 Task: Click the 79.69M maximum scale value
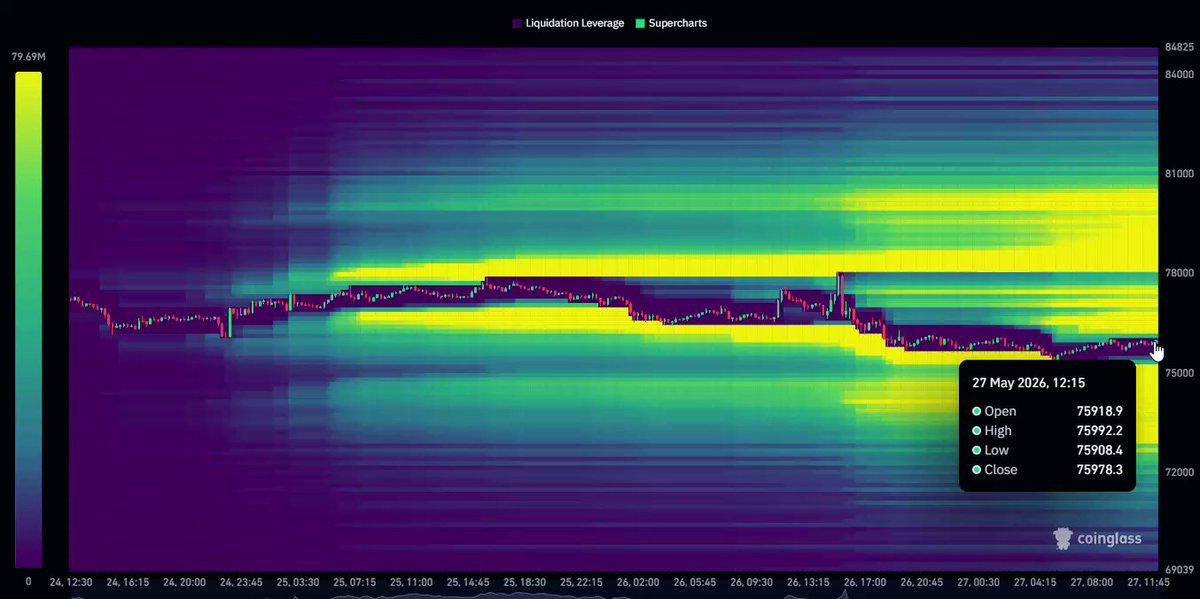click(x=28, y=56)
